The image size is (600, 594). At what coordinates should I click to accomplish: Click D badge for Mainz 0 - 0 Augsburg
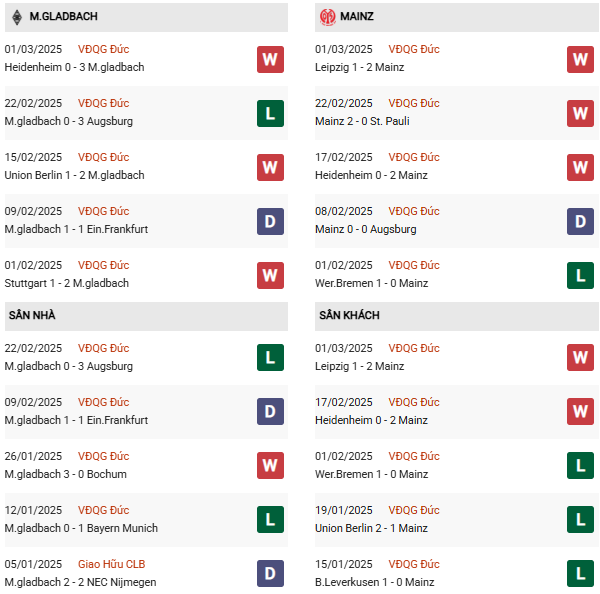tap(580, 221)
